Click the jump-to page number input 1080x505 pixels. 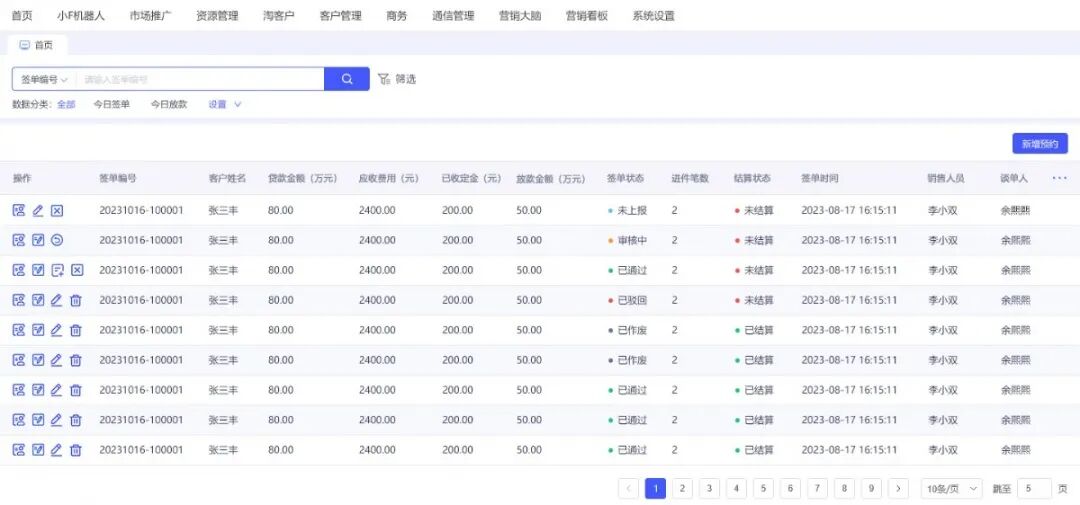coord(1035,488)
